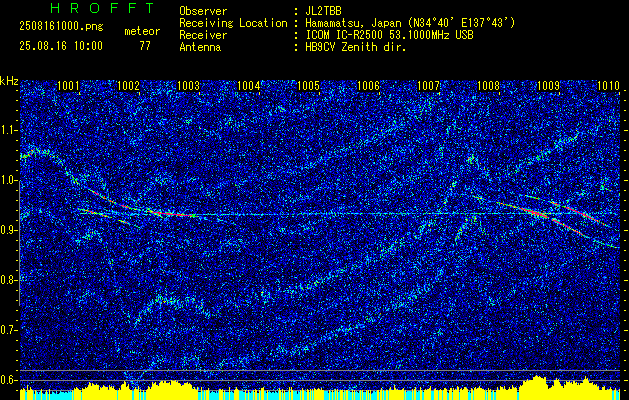Image resolution: width=629 pixels, height=400 pixels.
Task: Click the HROFFT title text
Action: point(102,8)
